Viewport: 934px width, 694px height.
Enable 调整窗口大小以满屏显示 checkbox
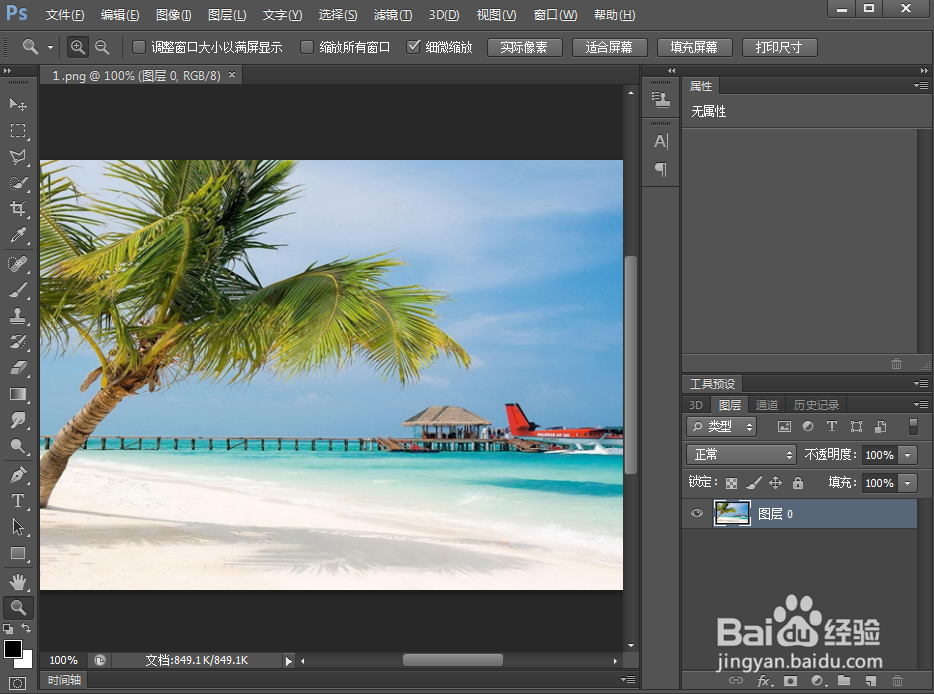point(139,47)
